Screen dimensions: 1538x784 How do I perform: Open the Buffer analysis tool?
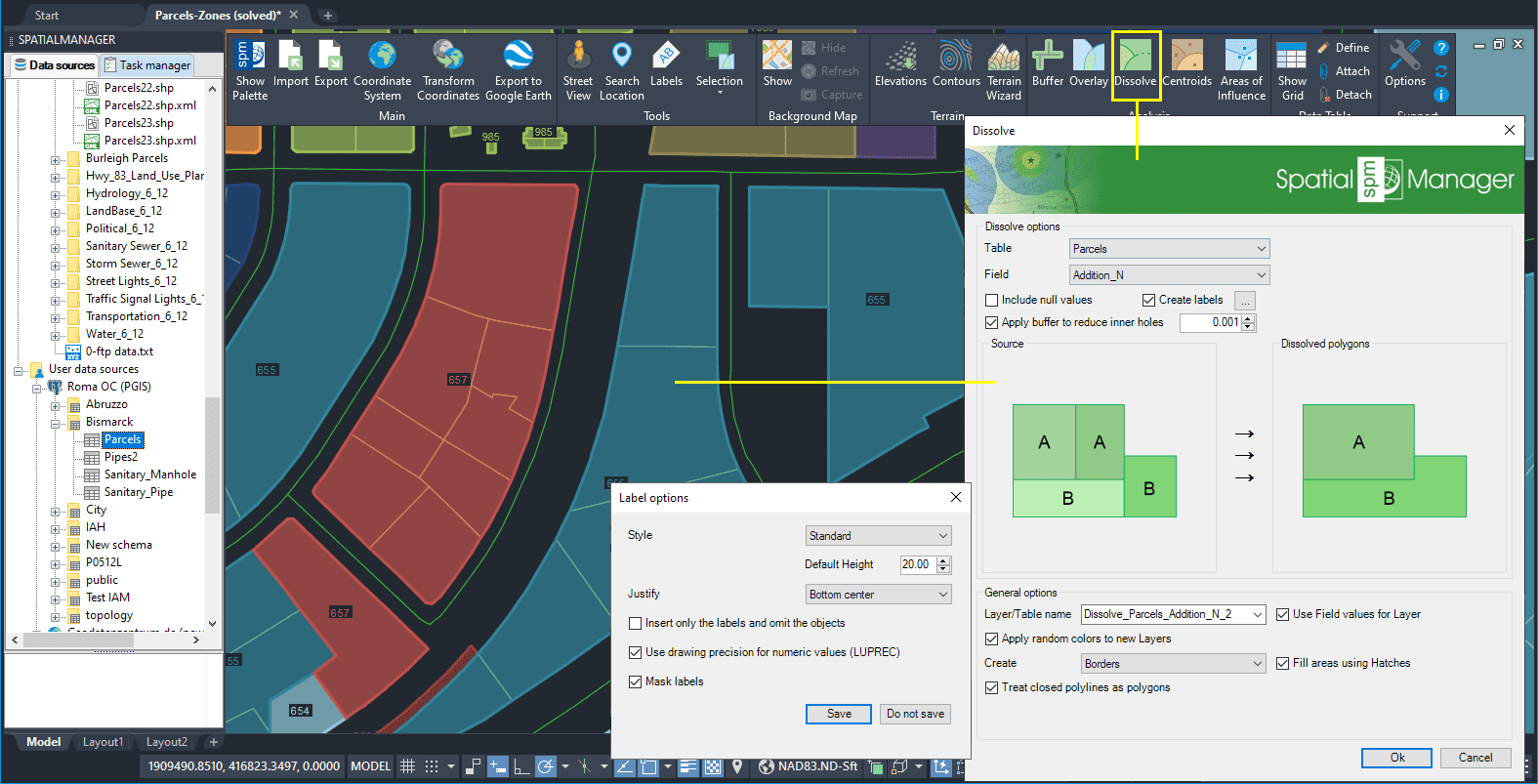coord(1048,64)
